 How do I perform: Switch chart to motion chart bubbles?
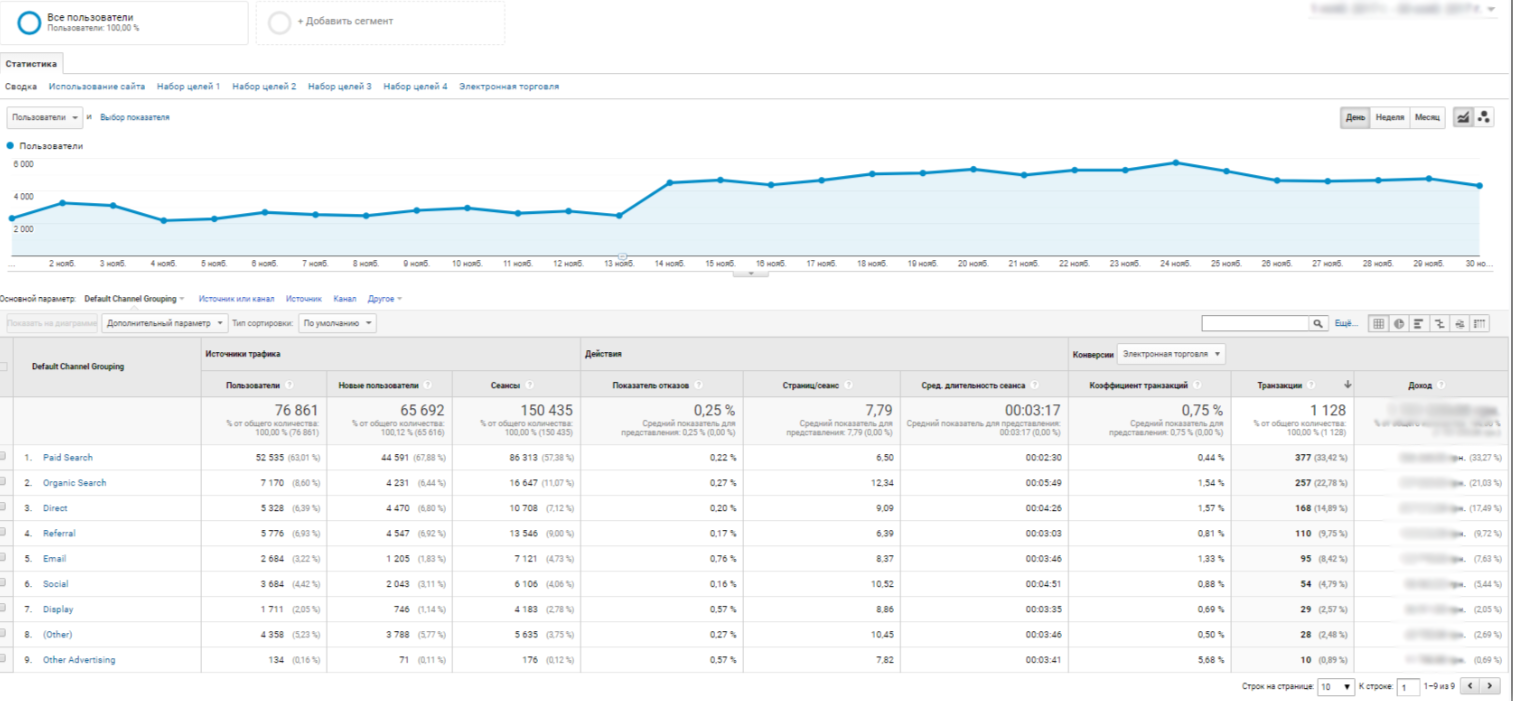click(1483, 118)
